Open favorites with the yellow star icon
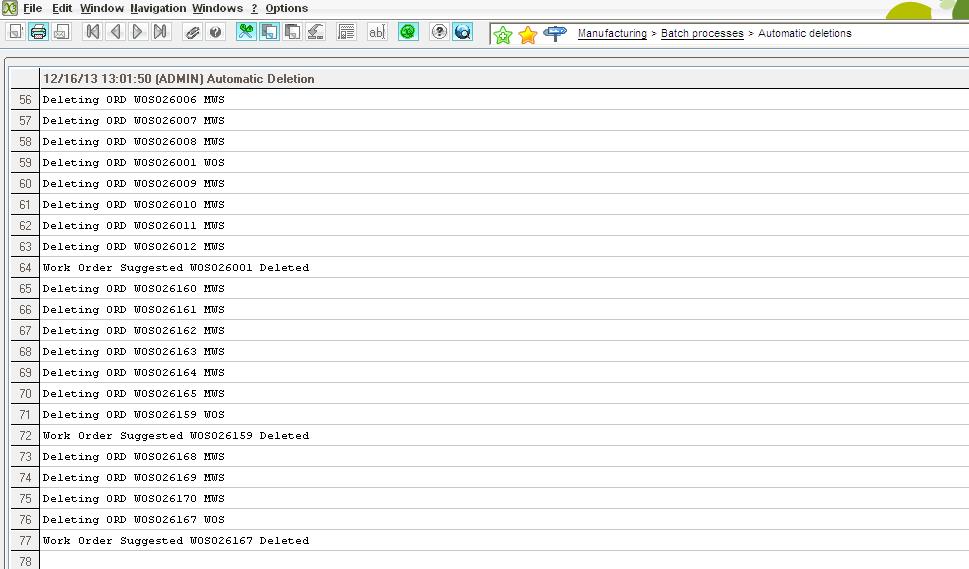969x569 pixels. click(x=528, y=35)
